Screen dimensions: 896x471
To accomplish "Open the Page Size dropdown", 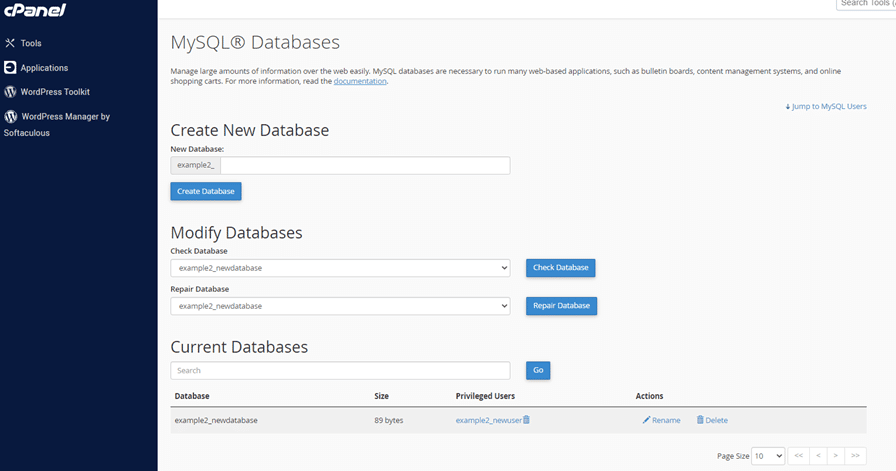I will pyautogui.click(x=768, y=456).
